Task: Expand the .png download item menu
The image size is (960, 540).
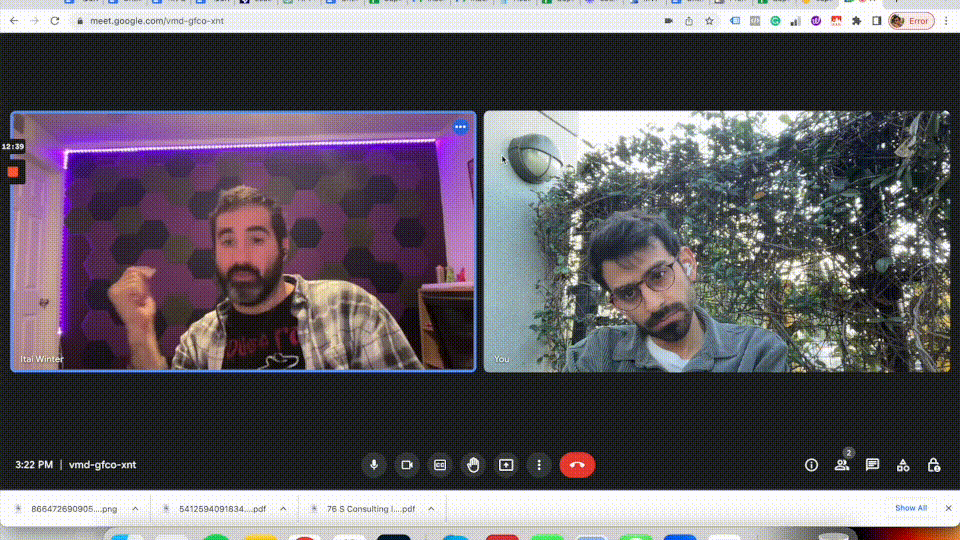Action: tap(135, 509)
